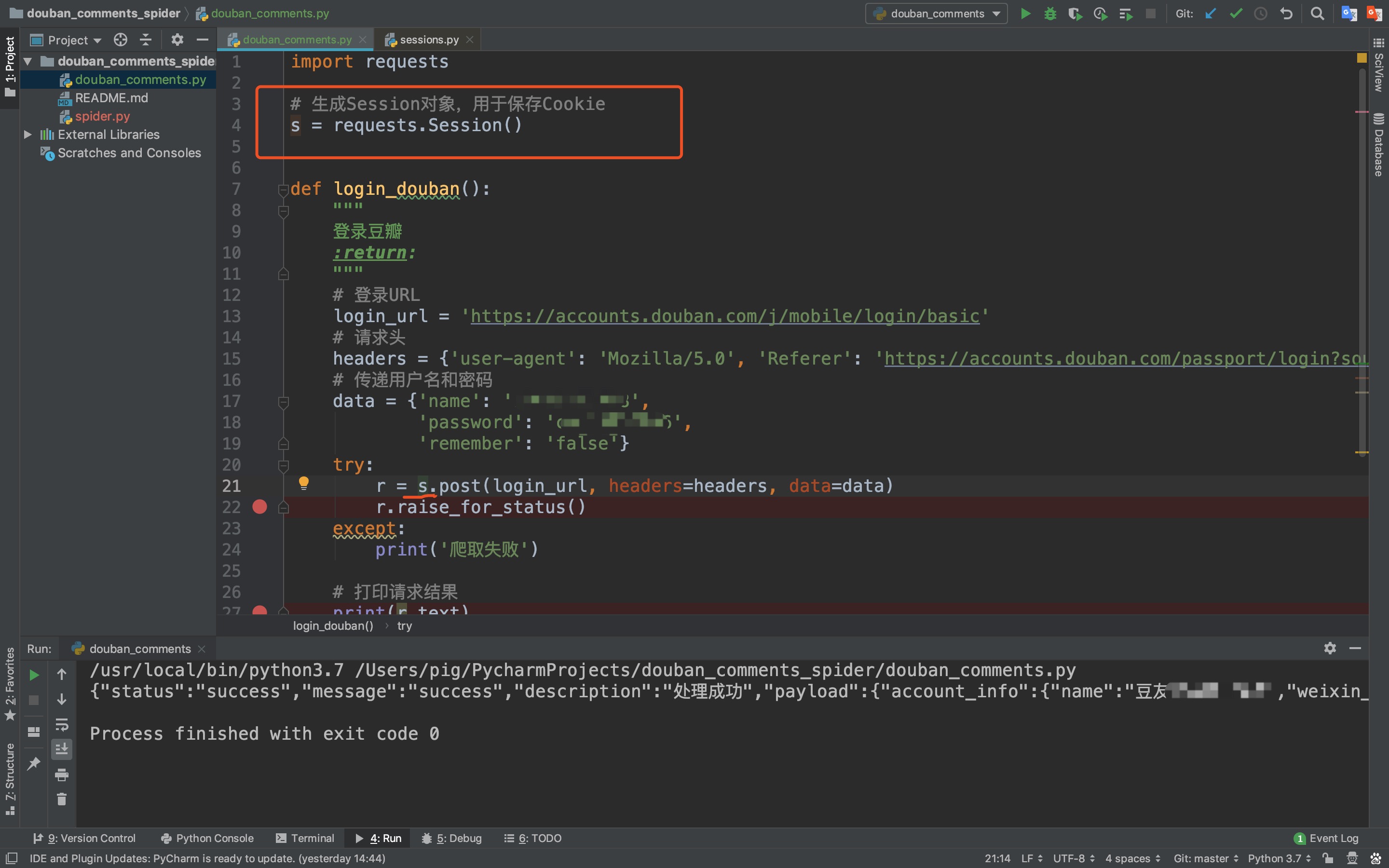Expand the External Libraries tree node
The image size is (1389, 868).
(x=26, y=134)
